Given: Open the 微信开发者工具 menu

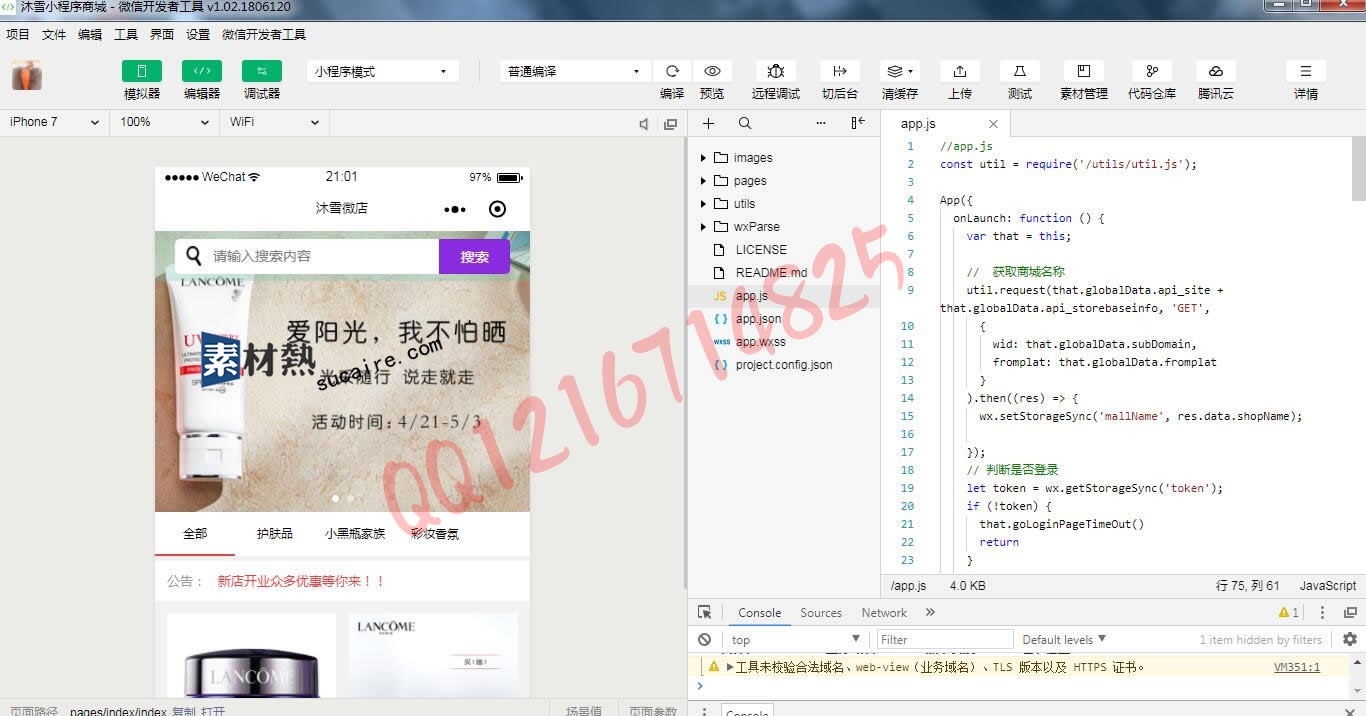Looking at the screenshot, I should 264,34.
